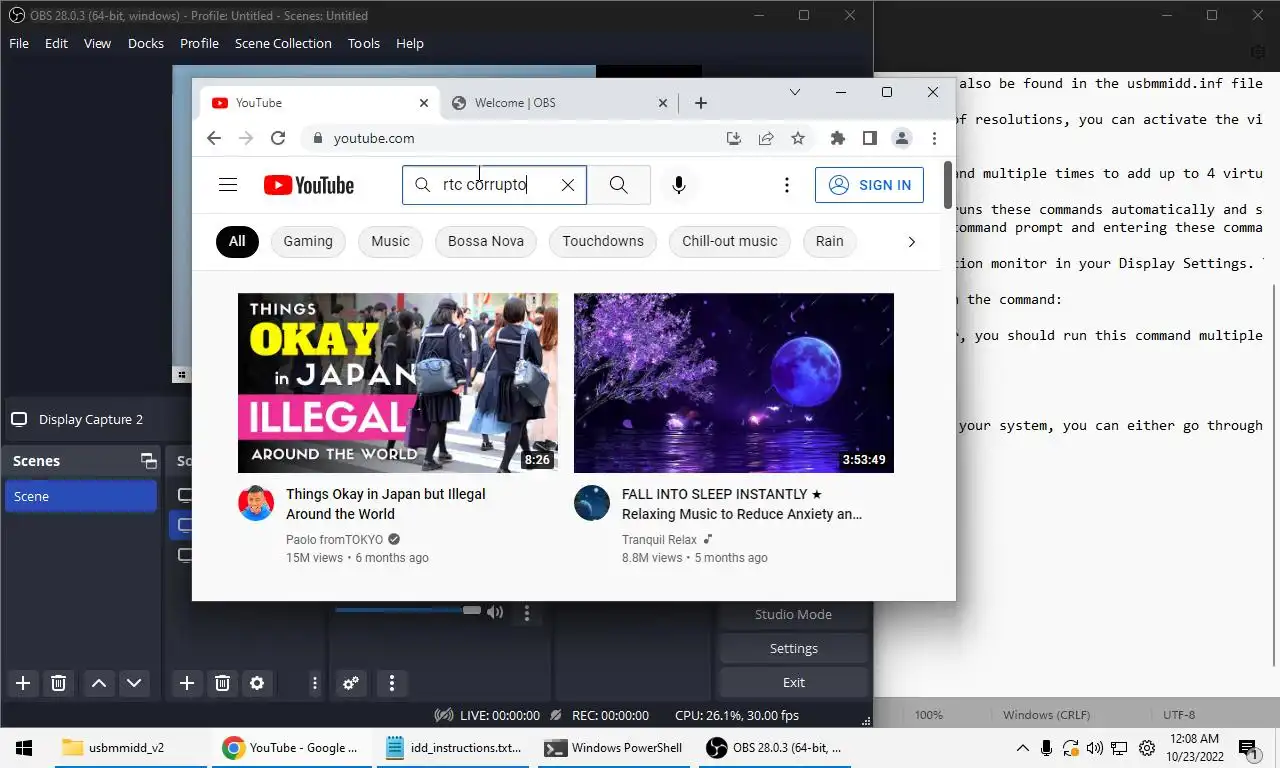Screen dimensions: 1280x768
Task: Select the Touchdowns filter chip
Action: 603,241
